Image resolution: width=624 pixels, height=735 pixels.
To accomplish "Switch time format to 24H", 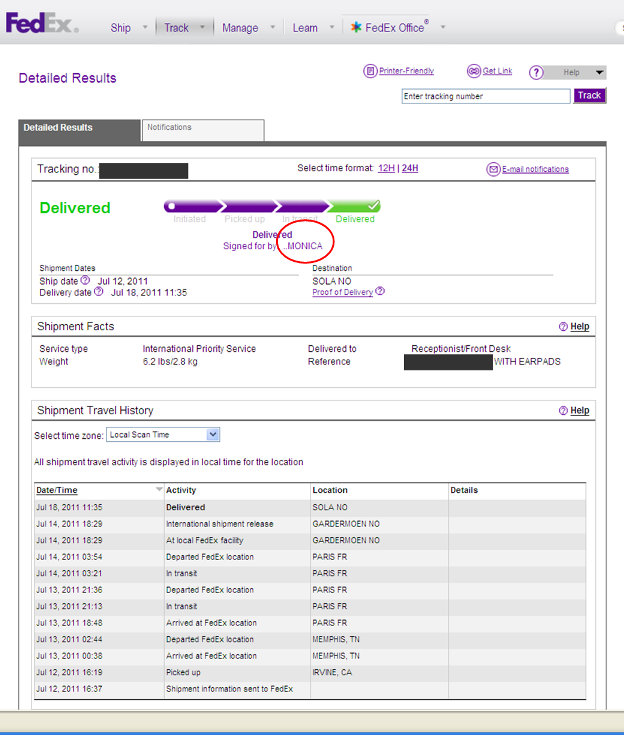I will [x=410, y=168].
